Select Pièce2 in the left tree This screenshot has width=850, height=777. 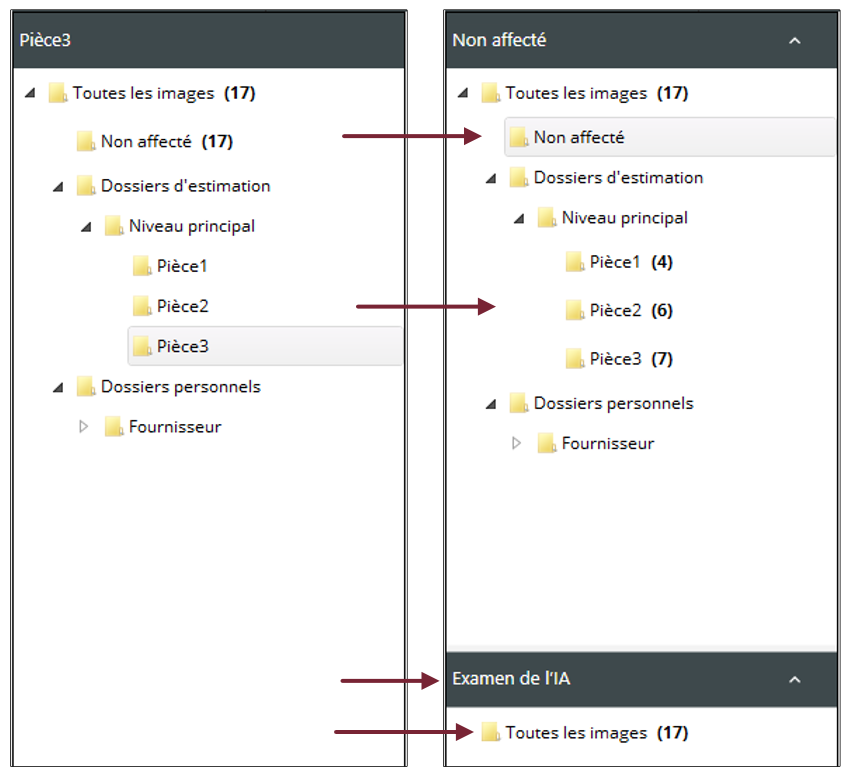point(183,307)
